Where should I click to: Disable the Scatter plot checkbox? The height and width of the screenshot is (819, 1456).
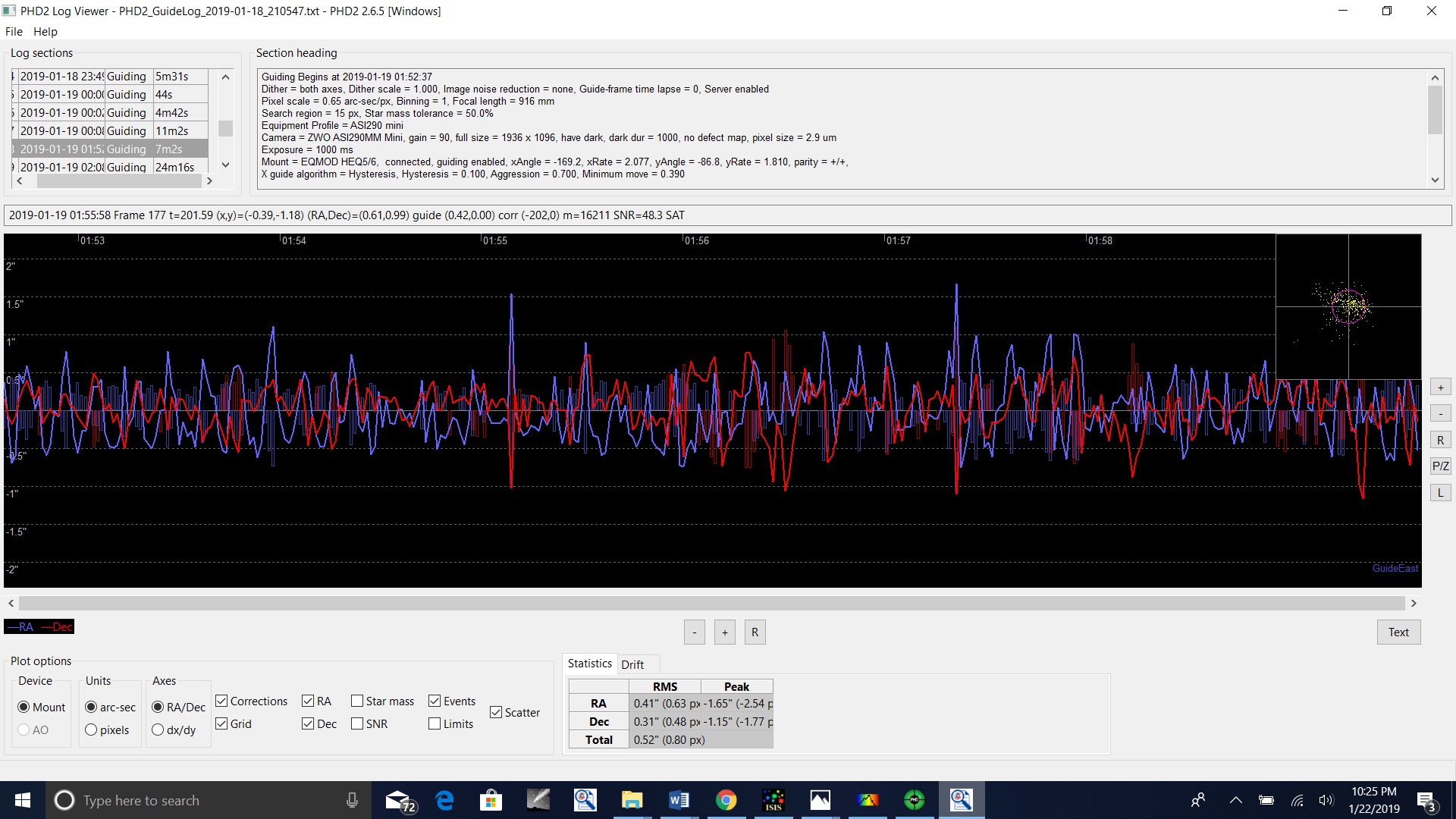point(496,712)
